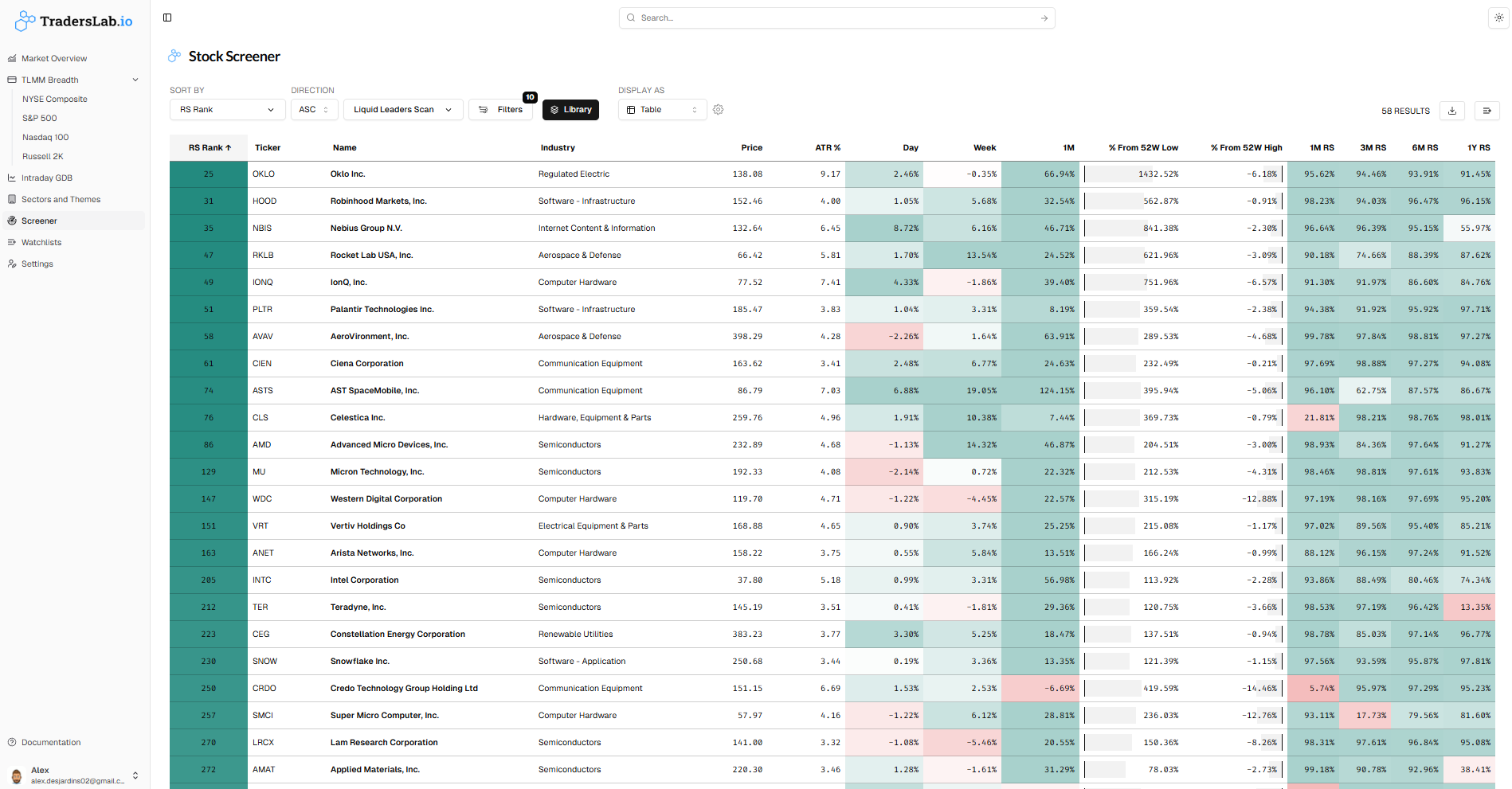Viewport: 1512px width, 789px height.
Task: Sort by 1M column header
Action: click(x=1068, y=147)
